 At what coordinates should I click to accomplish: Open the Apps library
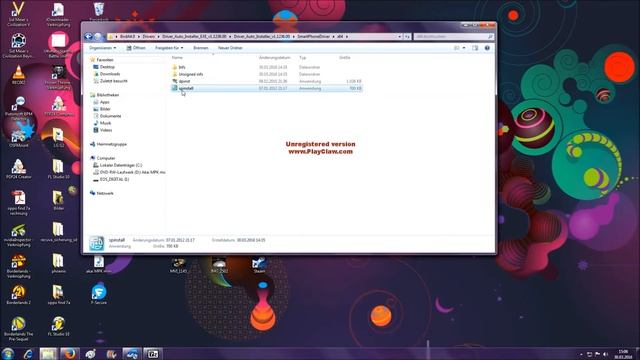[104, 102]
